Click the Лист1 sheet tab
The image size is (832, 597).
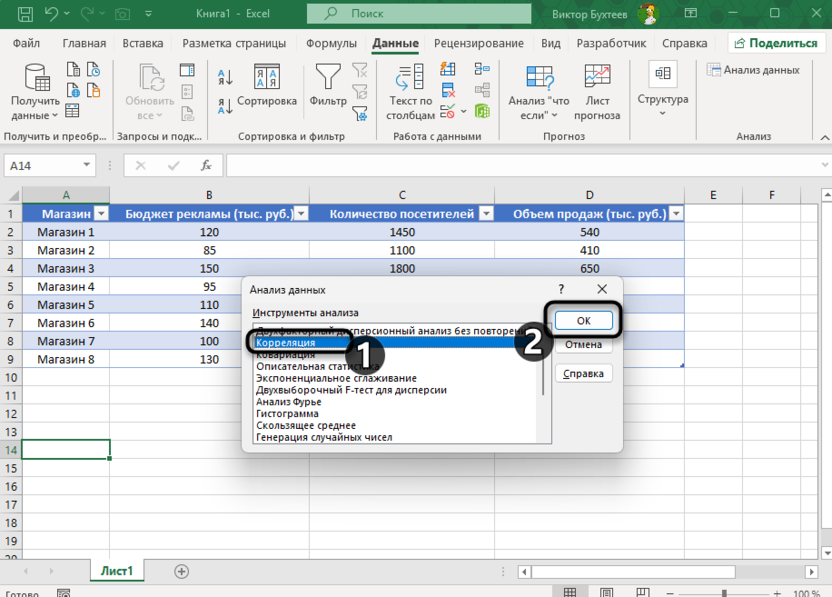(x=117, y=571)
